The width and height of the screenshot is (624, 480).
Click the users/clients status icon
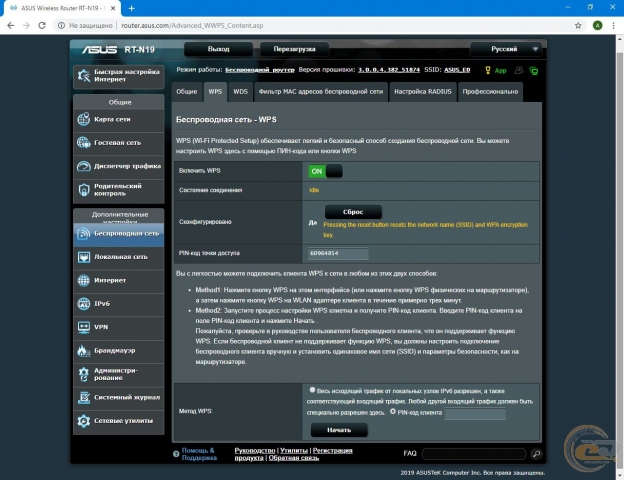(x=519, y=70)
